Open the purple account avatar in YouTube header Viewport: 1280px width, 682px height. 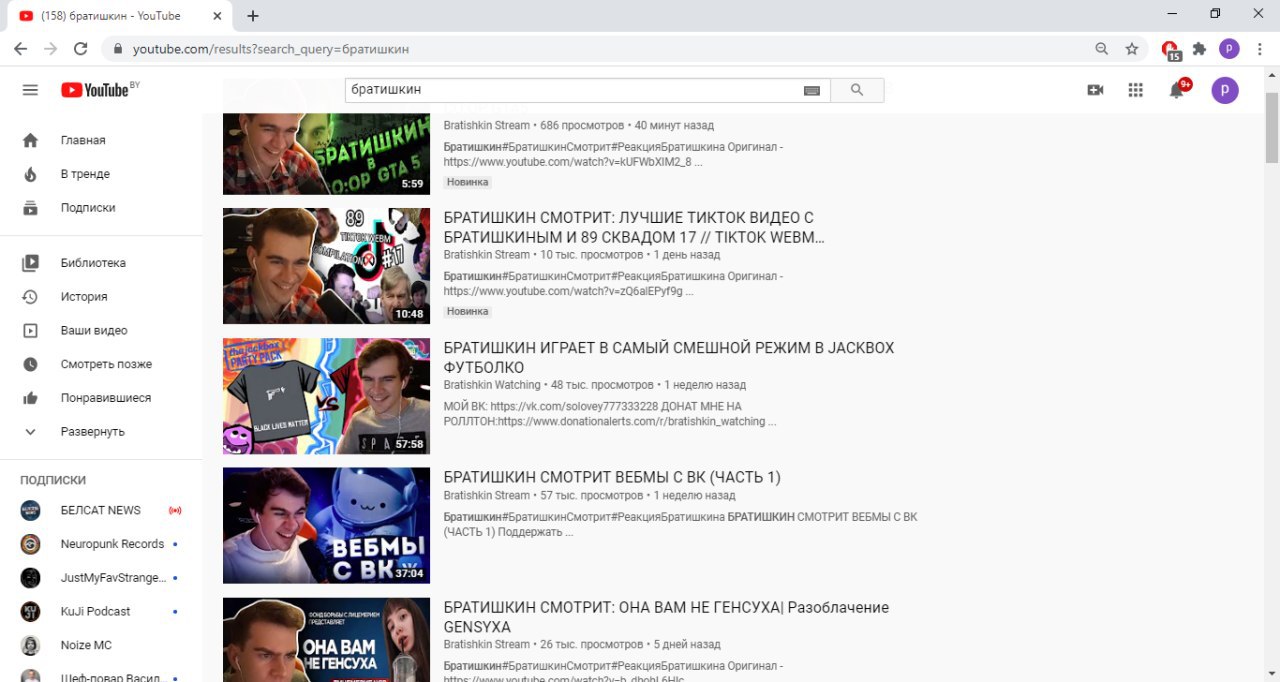coord(1225,90)
